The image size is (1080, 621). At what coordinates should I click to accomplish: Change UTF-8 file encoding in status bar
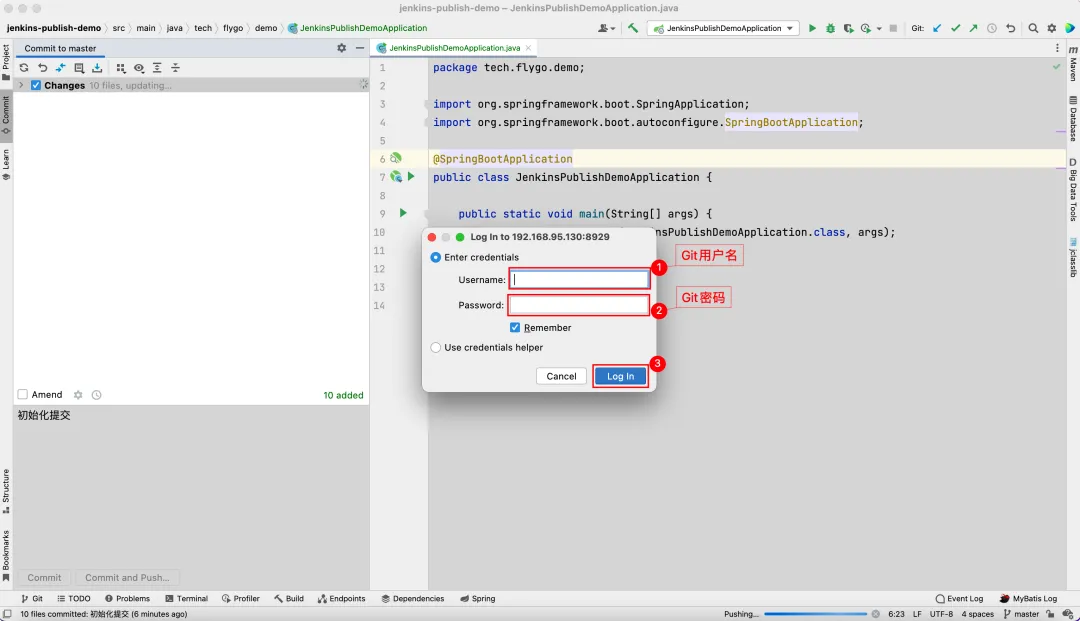(x=941, y=614)
